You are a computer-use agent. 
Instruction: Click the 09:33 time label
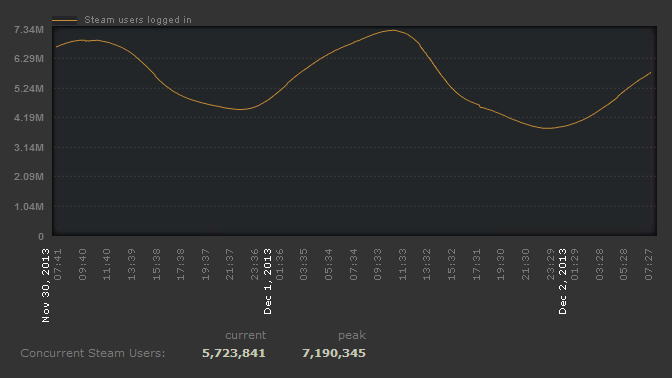(x=378, y=264)
